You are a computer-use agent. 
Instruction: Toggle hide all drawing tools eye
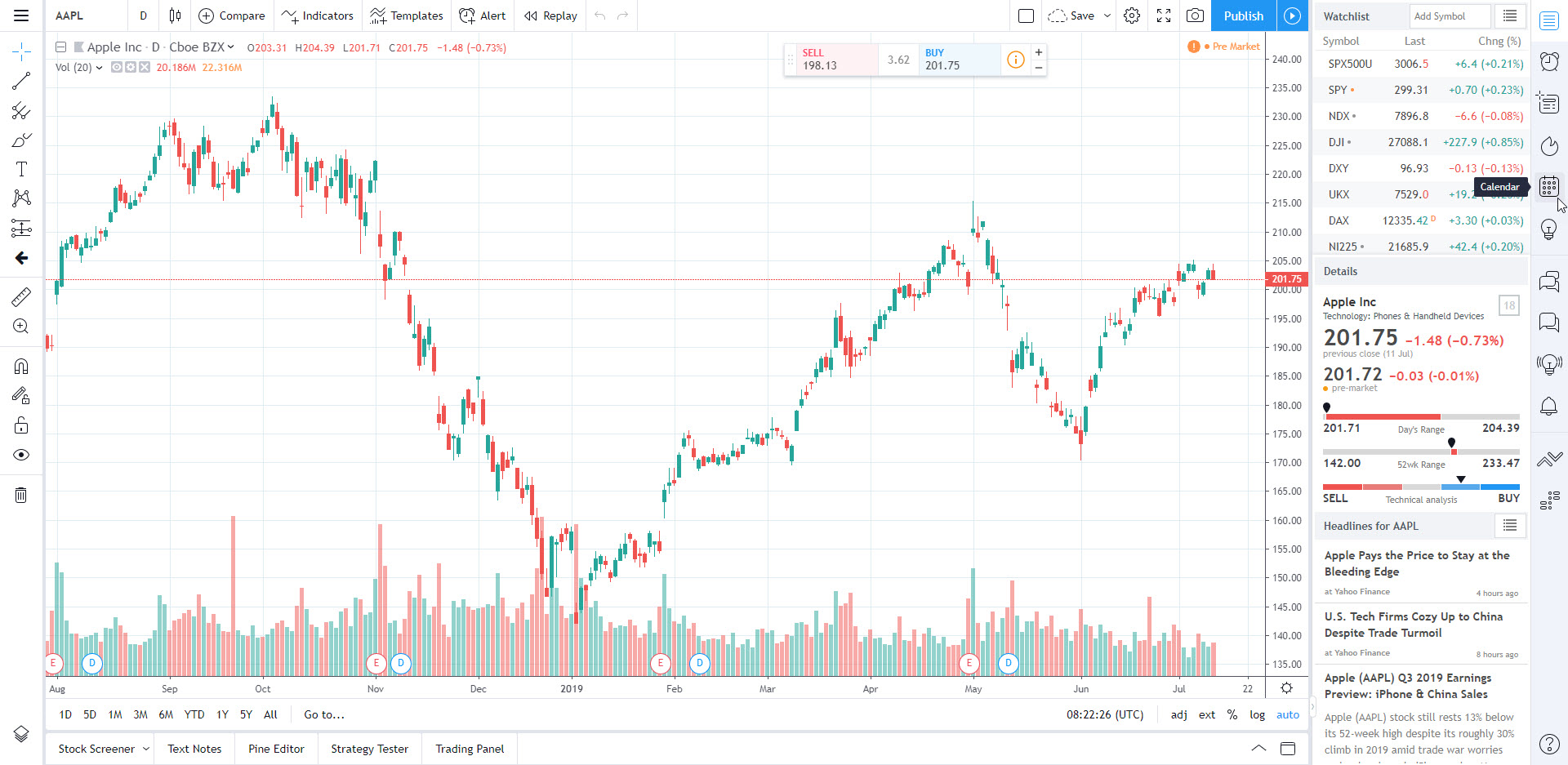coord(21,455)
